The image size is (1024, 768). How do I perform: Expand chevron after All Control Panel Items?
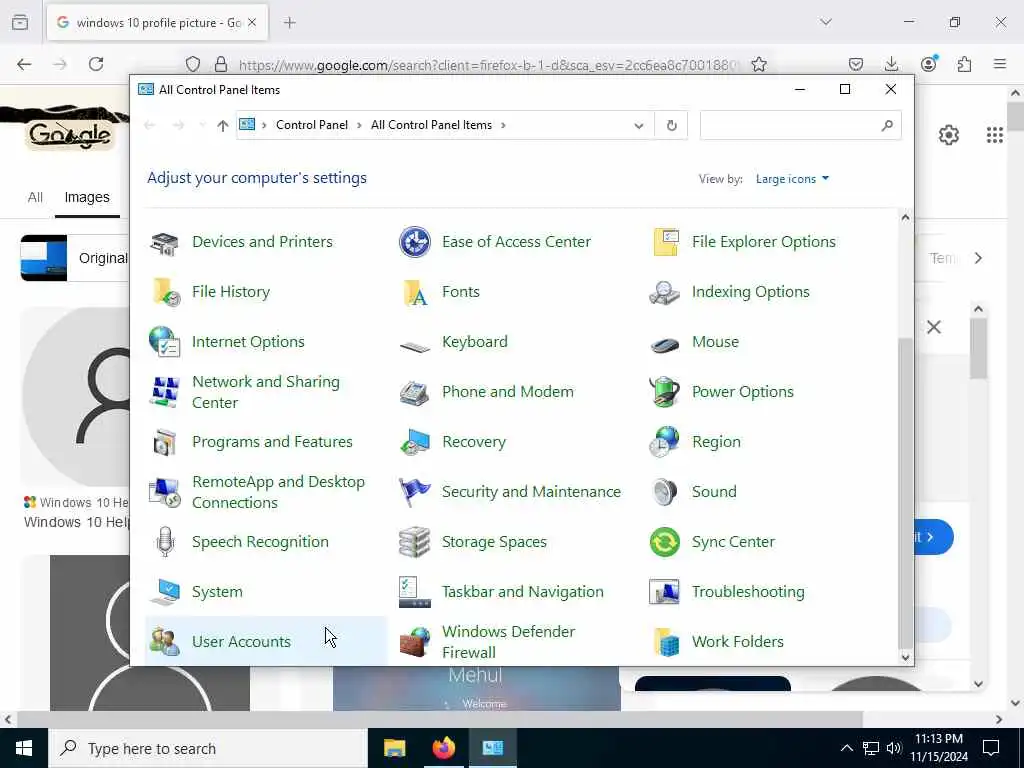(503, 125)
